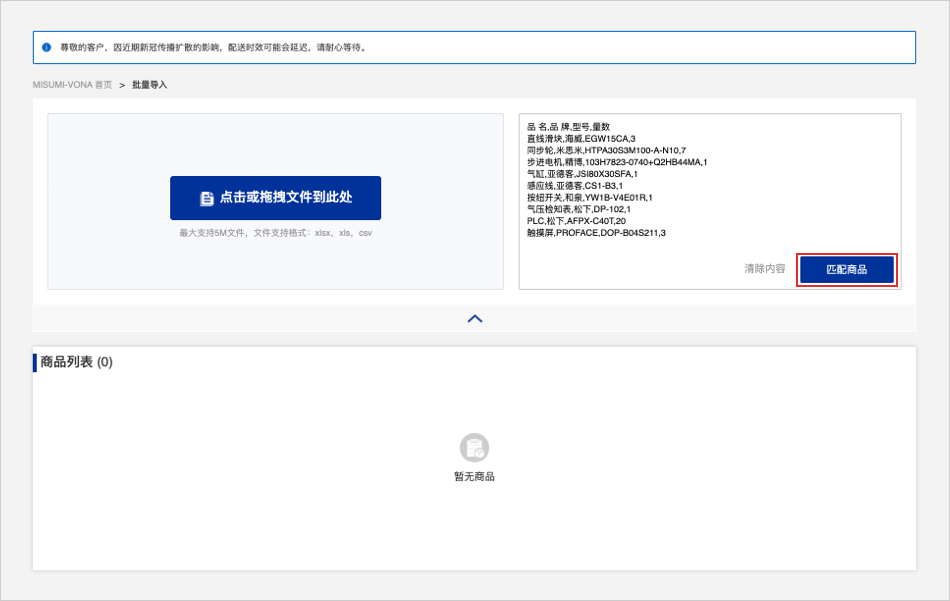This screenshot has width=950, height=601.
Task: Click the file icon on the upload button
Action: (207, 198)
